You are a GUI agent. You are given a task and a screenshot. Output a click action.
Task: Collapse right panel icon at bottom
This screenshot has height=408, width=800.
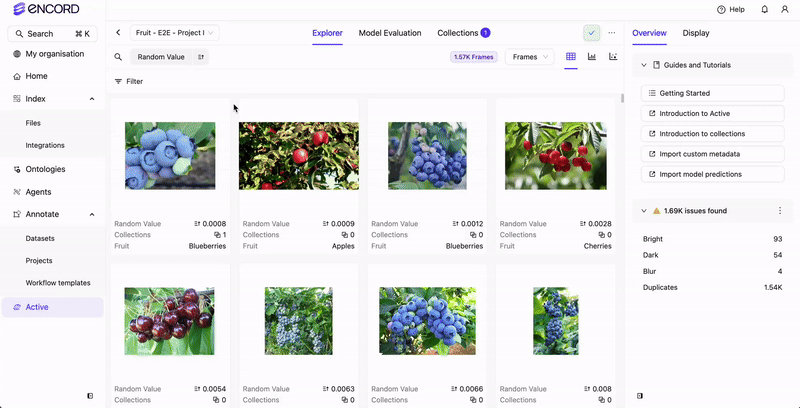[x=640, y=396]
